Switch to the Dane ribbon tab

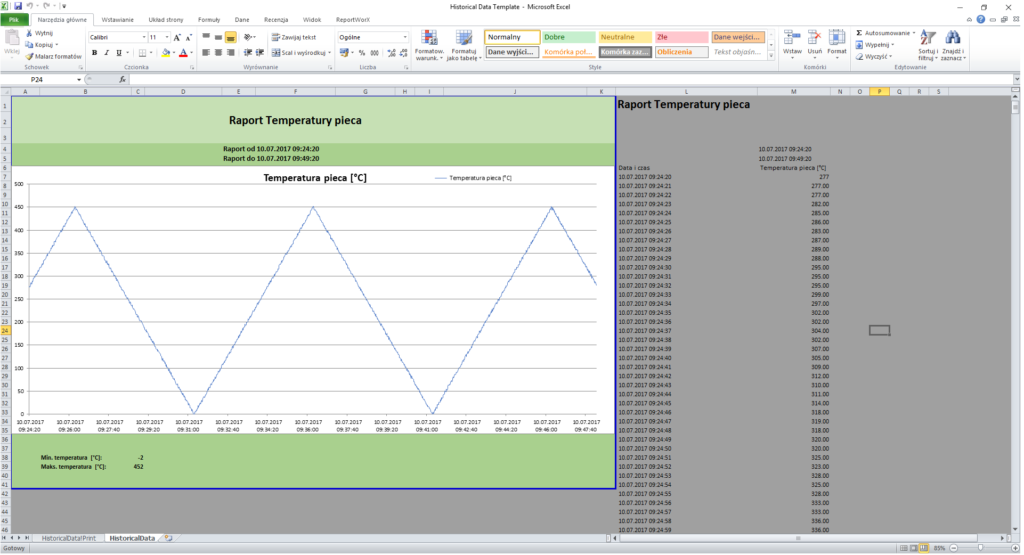(242, 20)
